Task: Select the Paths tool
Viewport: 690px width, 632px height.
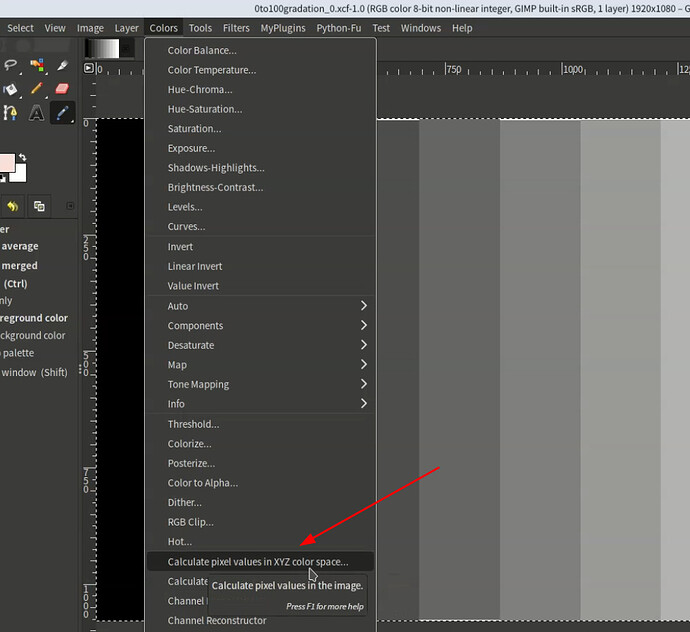Action: [x=11, y=113]
